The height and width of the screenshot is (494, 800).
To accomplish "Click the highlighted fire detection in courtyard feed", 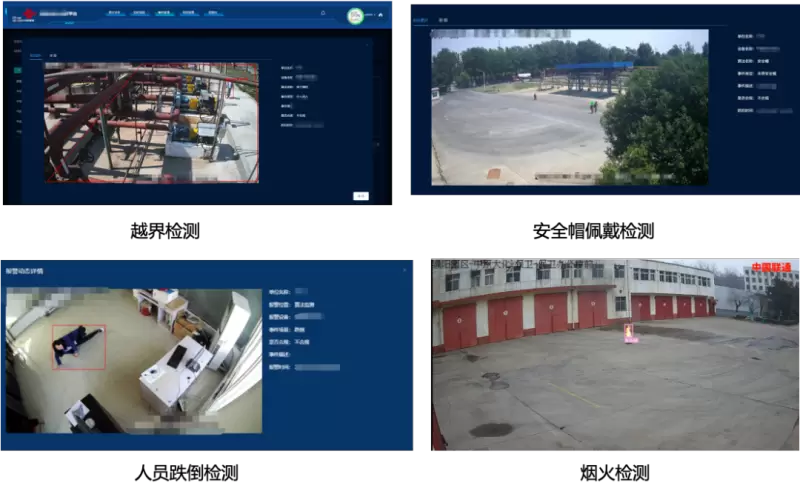I will 629,333.
